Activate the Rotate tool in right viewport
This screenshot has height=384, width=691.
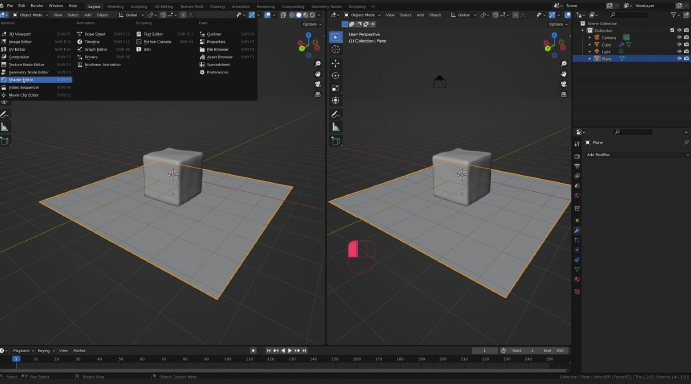335,76
